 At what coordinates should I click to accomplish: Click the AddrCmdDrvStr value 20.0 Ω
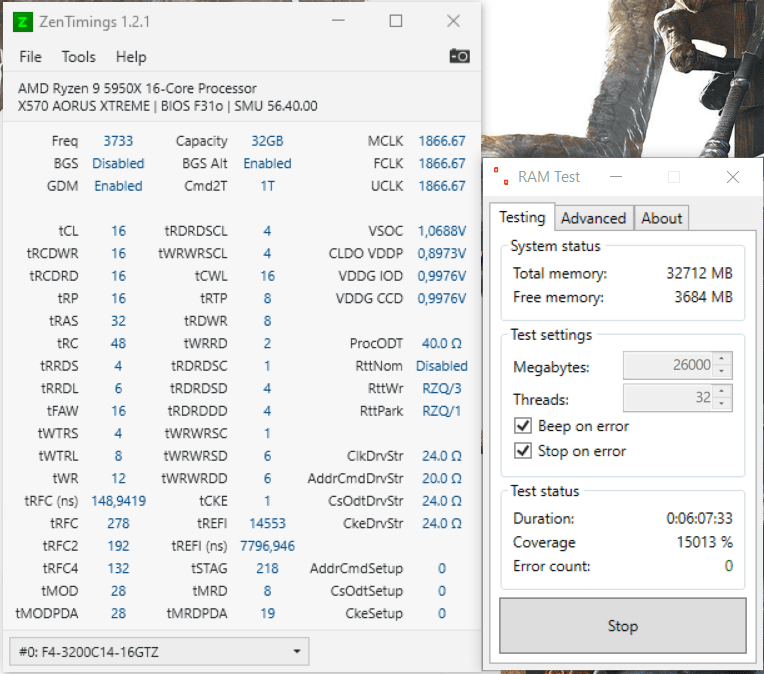(441, 479)
